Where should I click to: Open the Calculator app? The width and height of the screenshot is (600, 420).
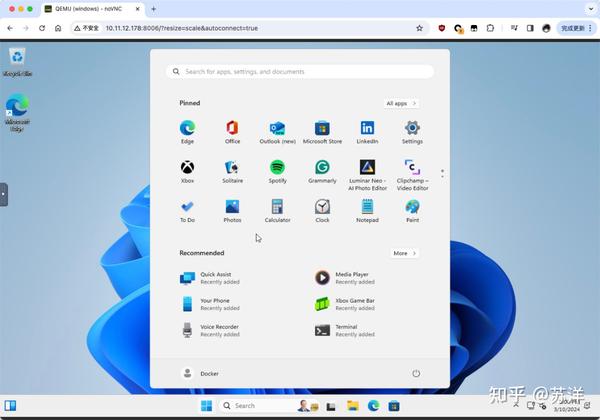[277, 211]
